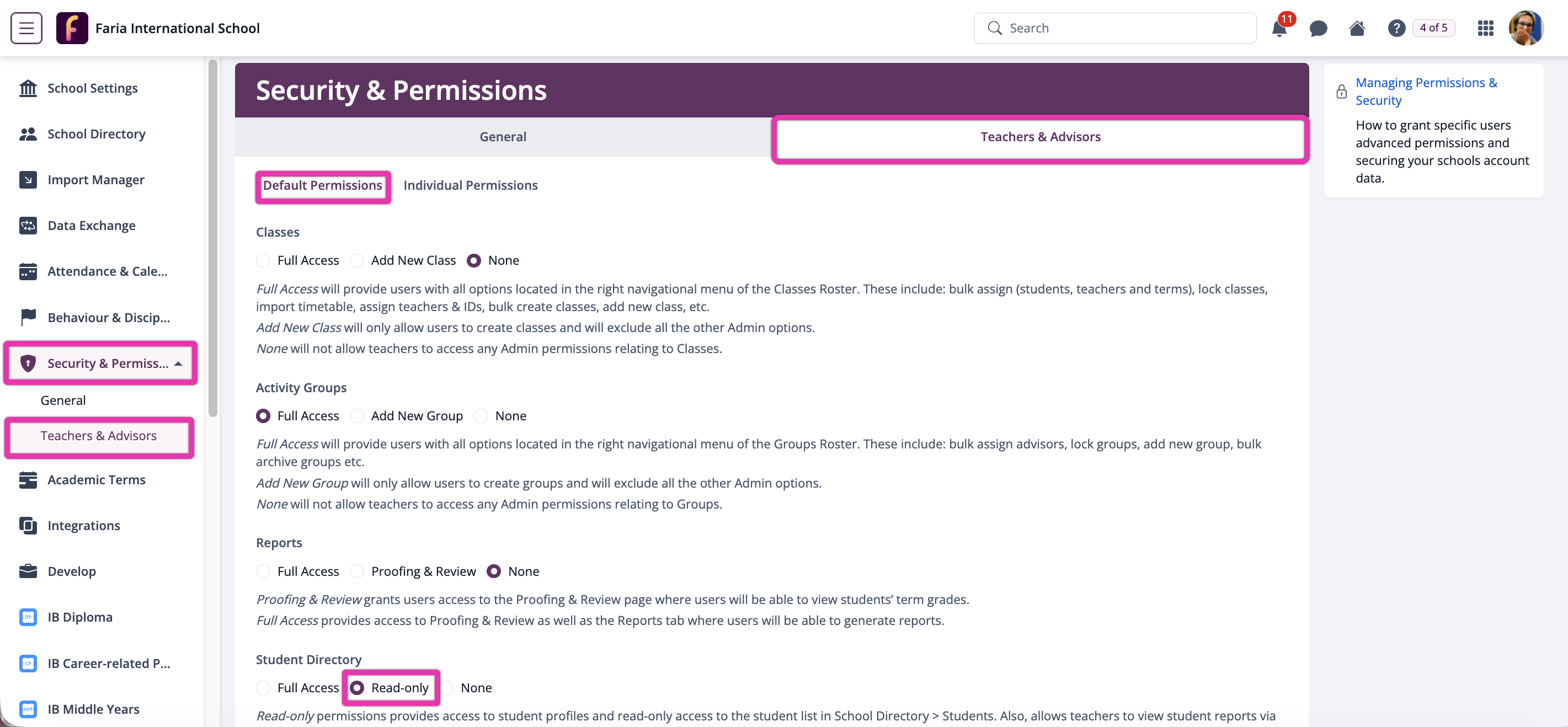Open the hamburger menu icon
Viewport: 1568px width, 727px height.
26,28
